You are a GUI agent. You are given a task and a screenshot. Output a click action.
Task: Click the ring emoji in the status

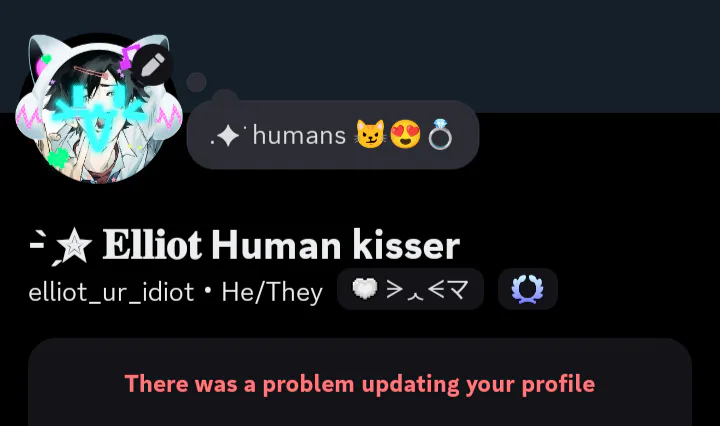[440, 135]
